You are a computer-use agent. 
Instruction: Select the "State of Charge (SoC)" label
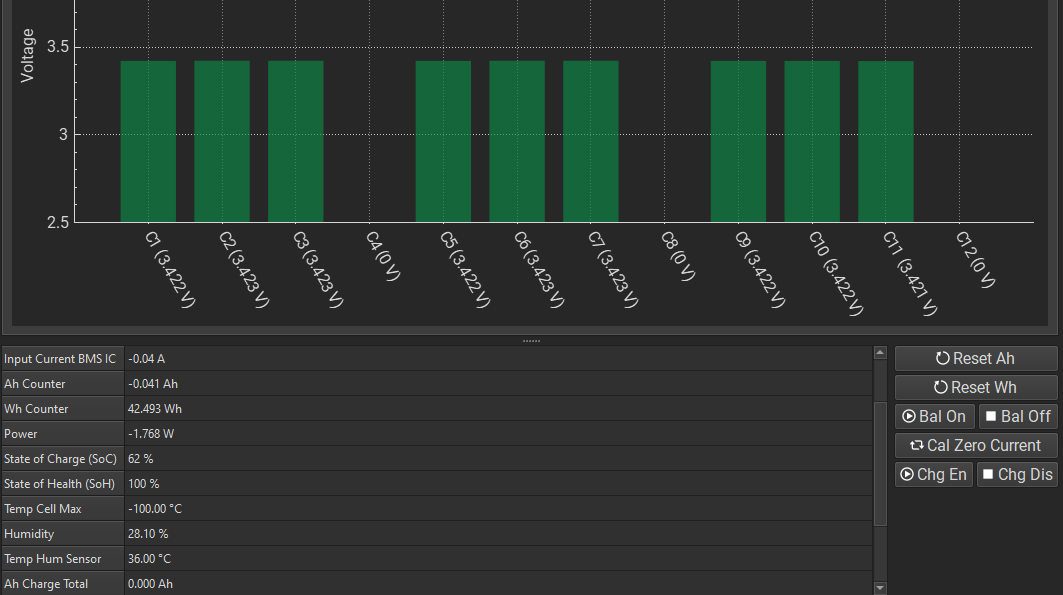pos(60,459)
